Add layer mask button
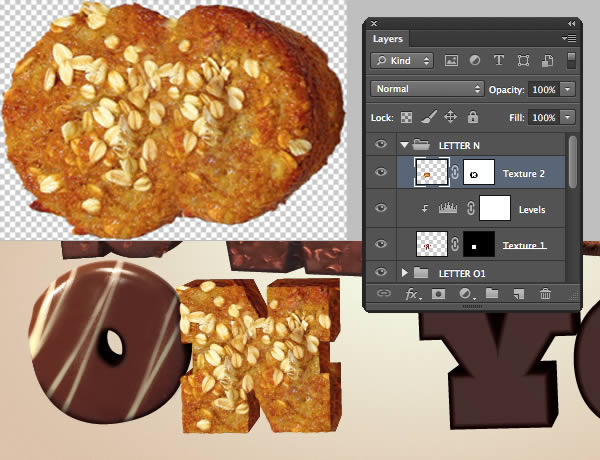 pos(439,294)
